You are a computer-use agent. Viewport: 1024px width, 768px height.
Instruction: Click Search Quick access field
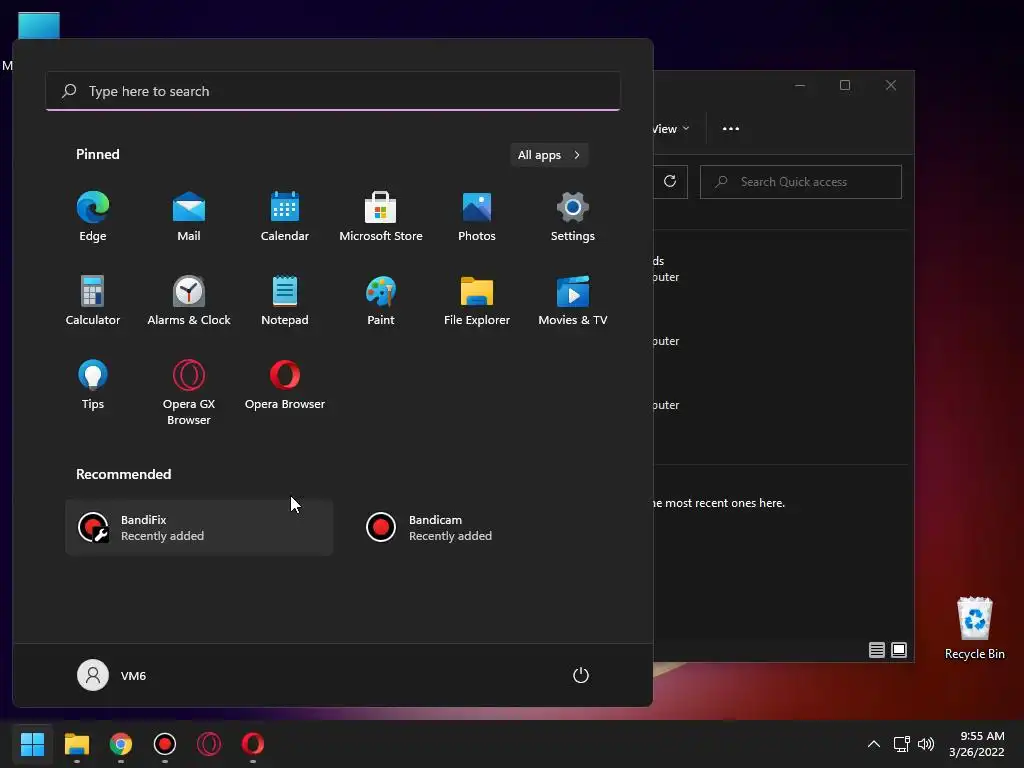point(801,182)
